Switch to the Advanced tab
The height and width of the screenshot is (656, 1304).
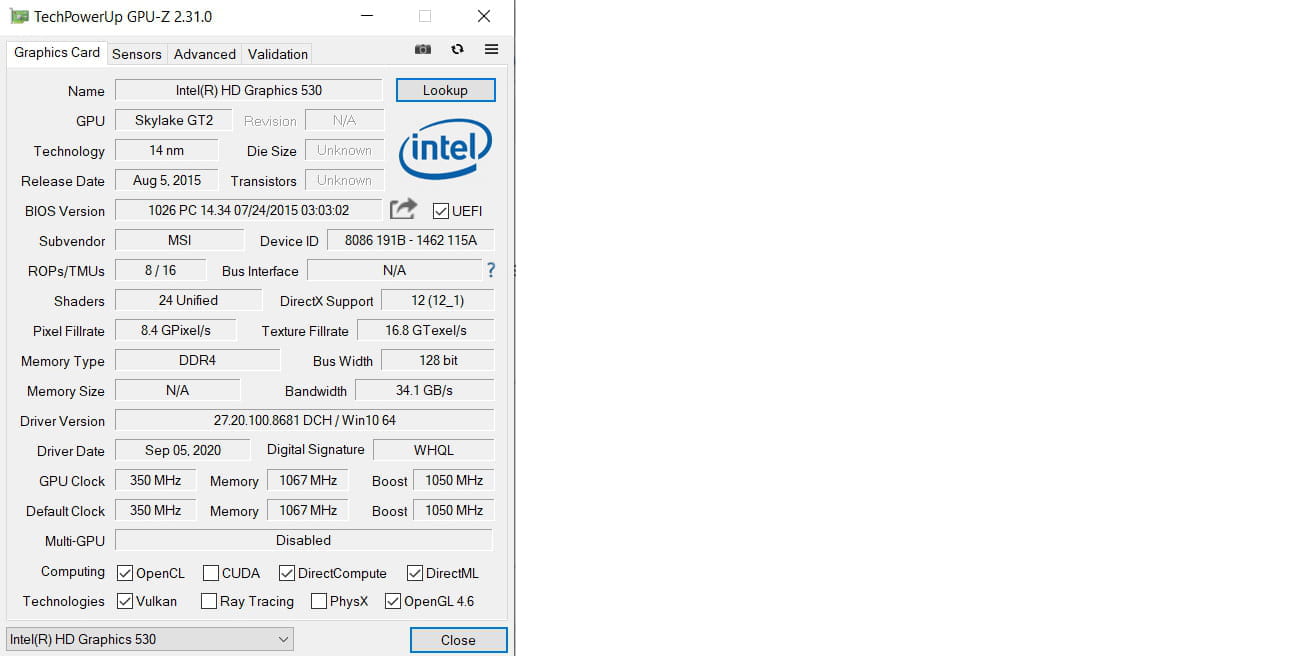coord(205,54)
